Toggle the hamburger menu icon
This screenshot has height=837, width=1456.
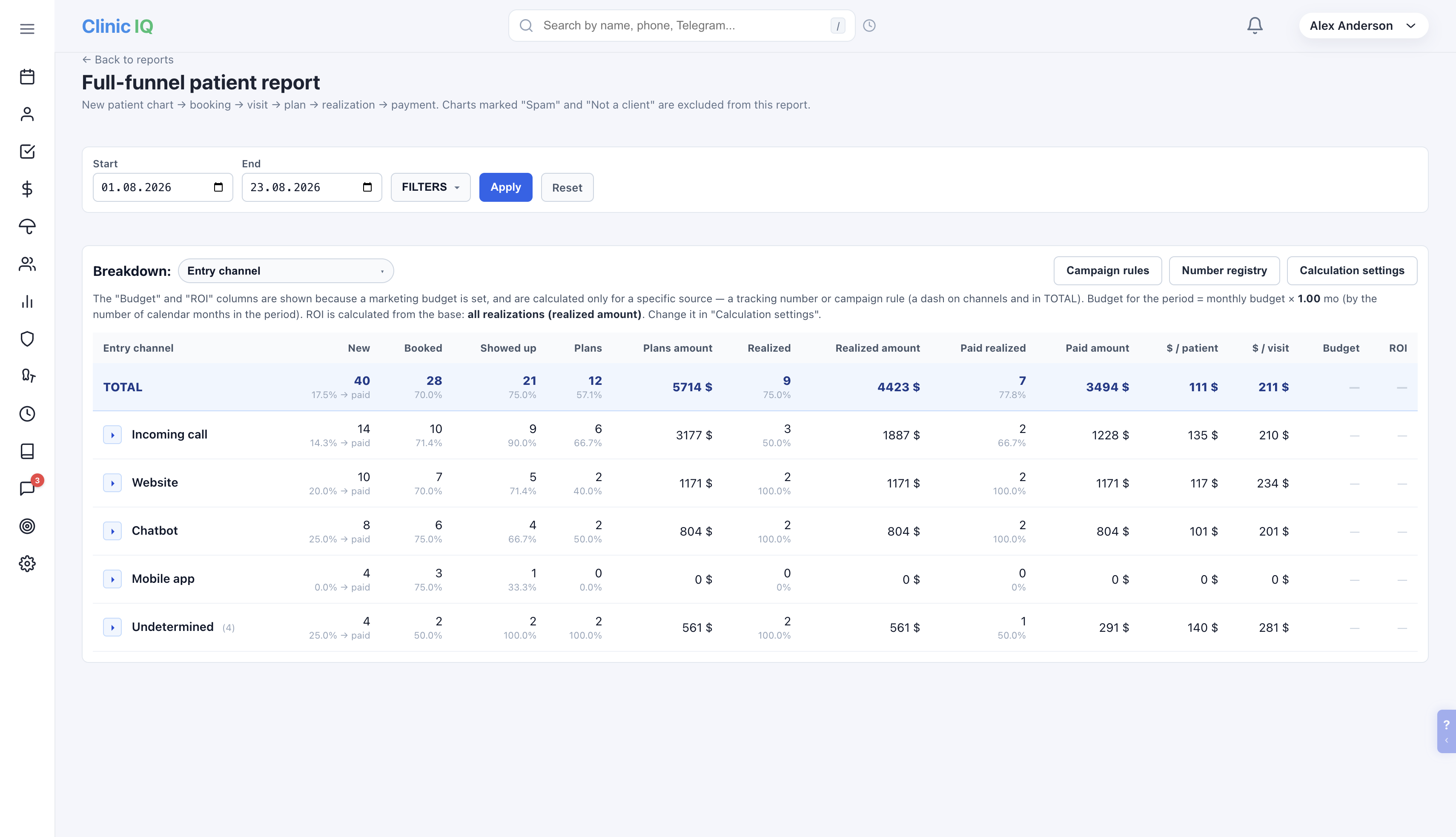pyautogui.click(x=27, y=29)
